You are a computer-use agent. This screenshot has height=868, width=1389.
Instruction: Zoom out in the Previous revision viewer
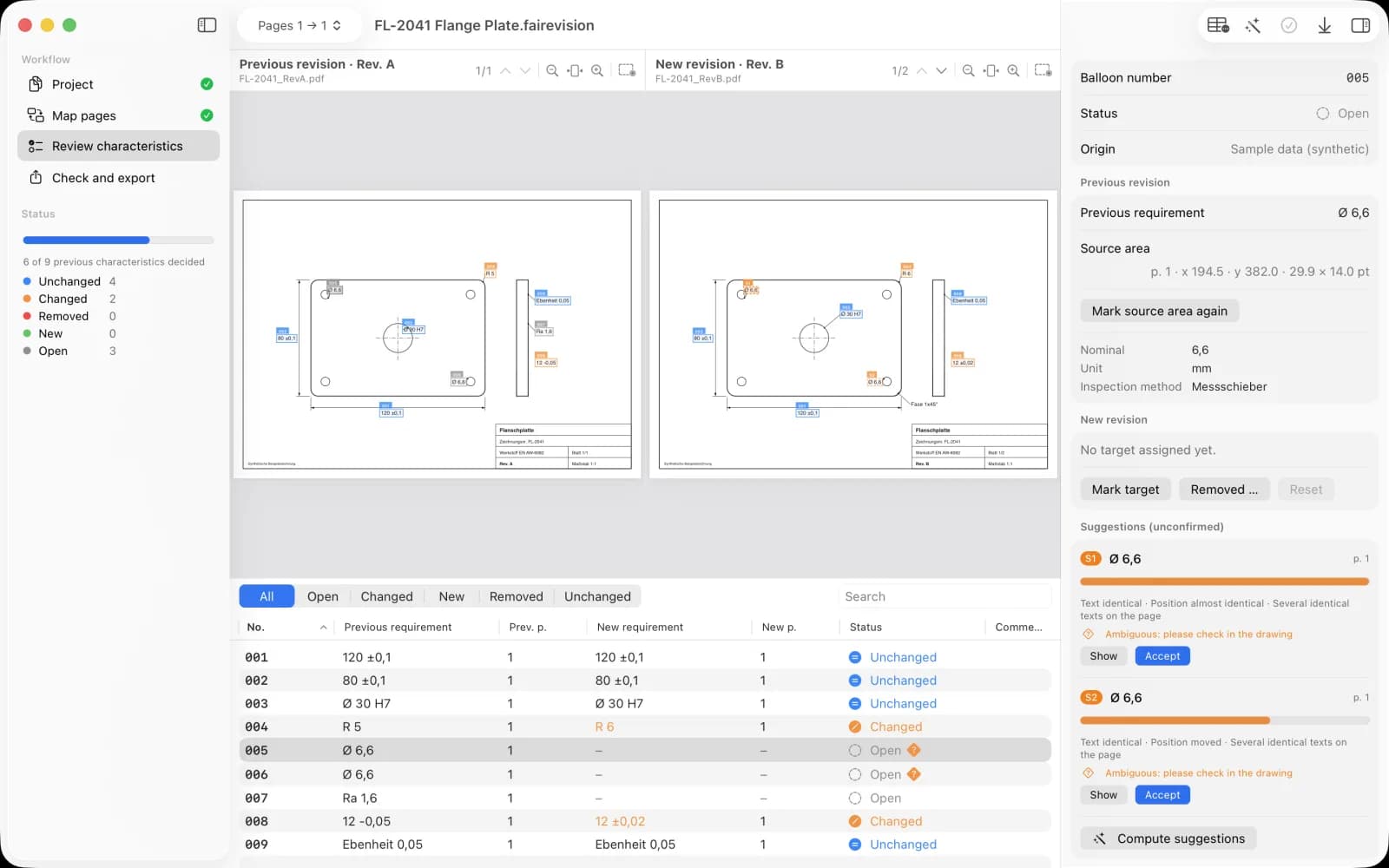[x=552, y=70]
